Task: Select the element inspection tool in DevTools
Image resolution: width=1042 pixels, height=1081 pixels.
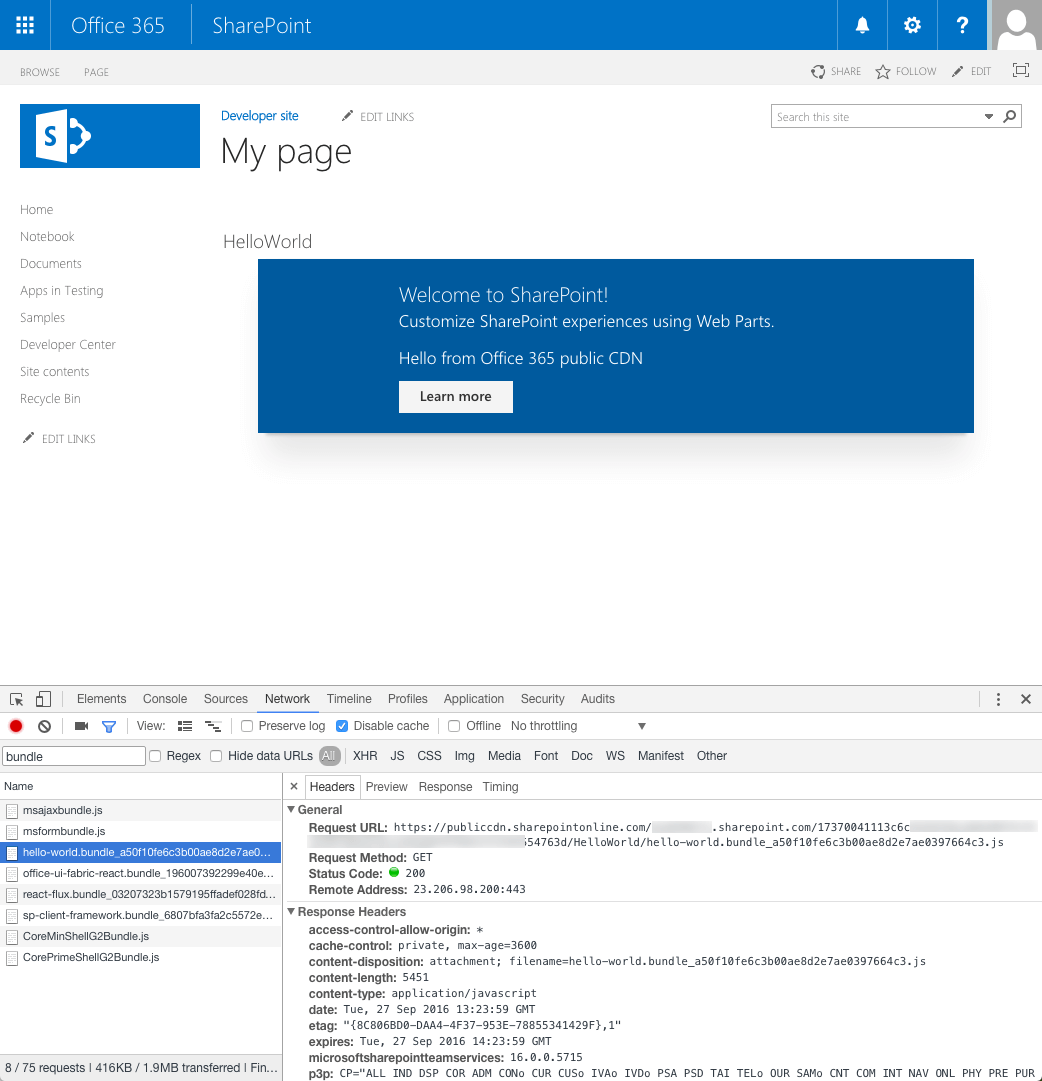Action: click(15, 698)
